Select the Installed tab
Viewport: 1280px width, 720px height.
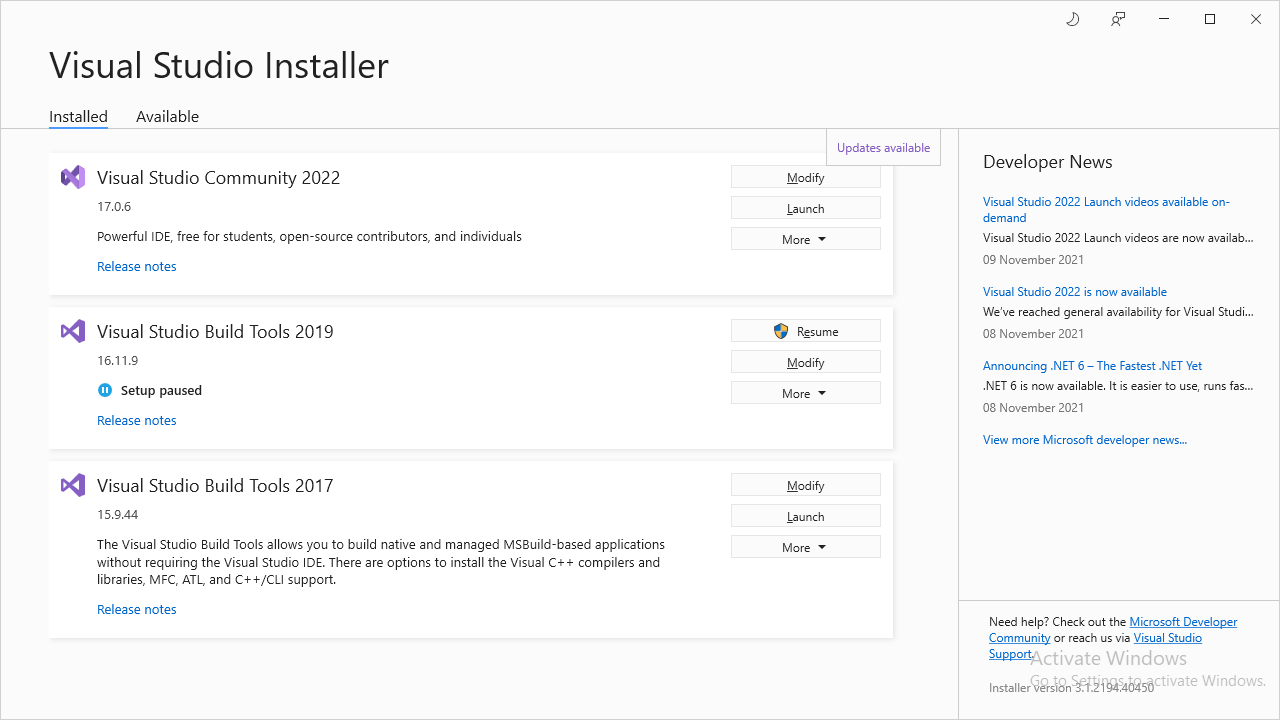(78, 117)
